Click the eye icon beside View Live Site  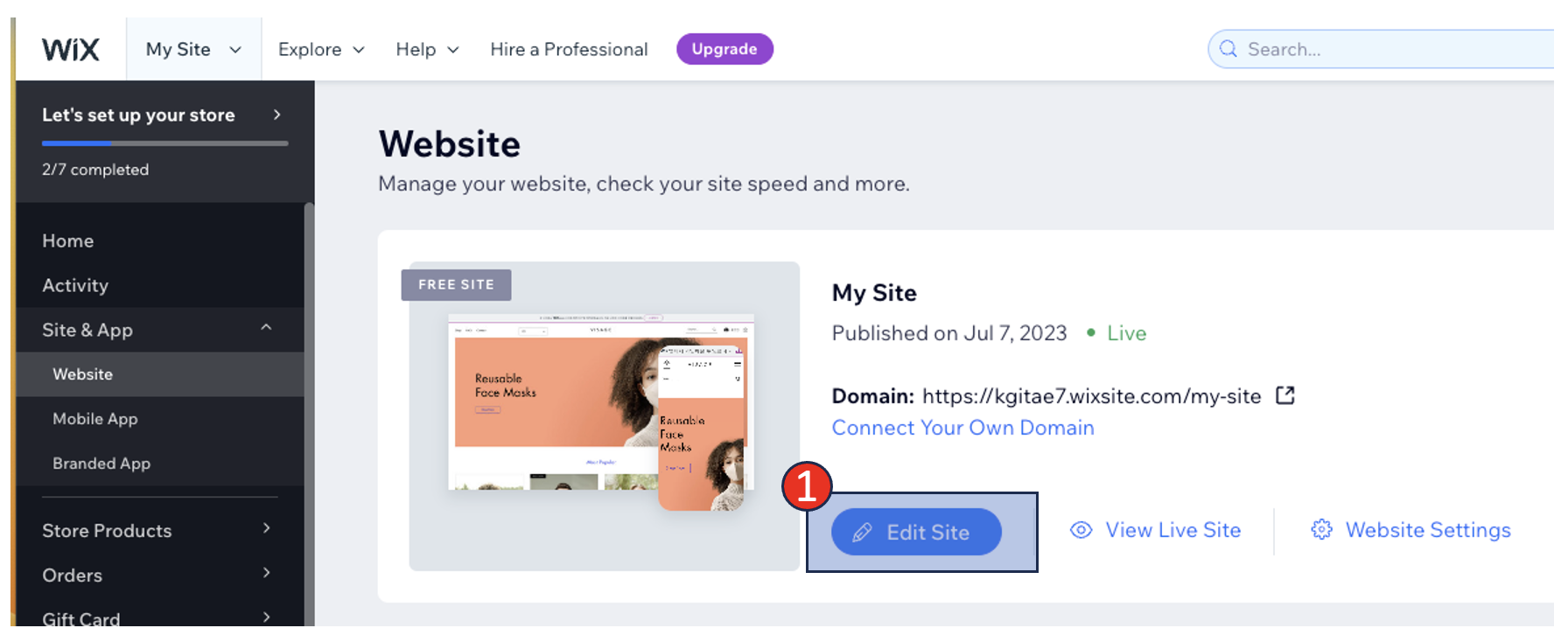pyautogui.click(x=1081, y=530)
